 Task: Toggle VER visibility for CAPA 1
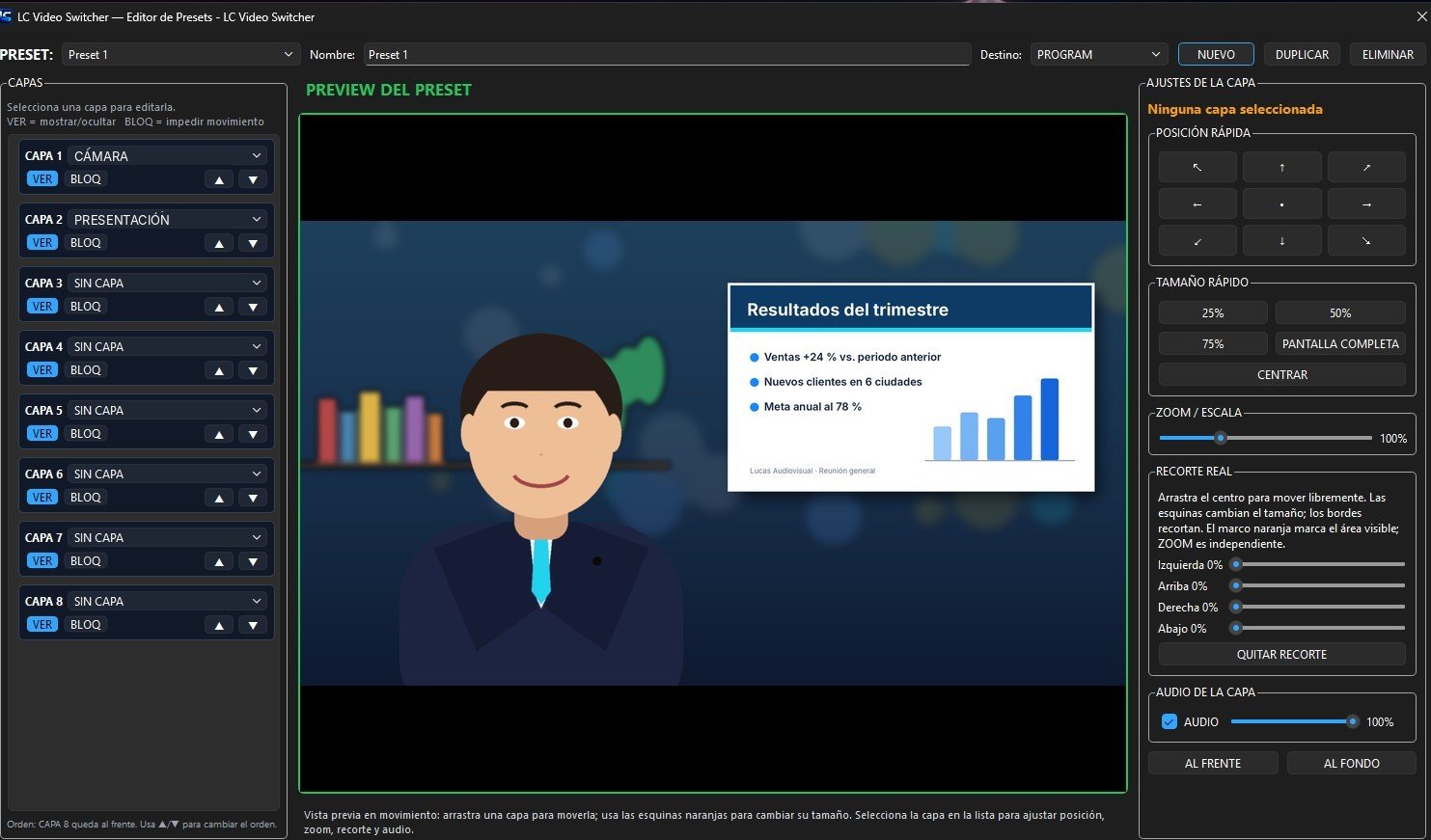point(42,179)
